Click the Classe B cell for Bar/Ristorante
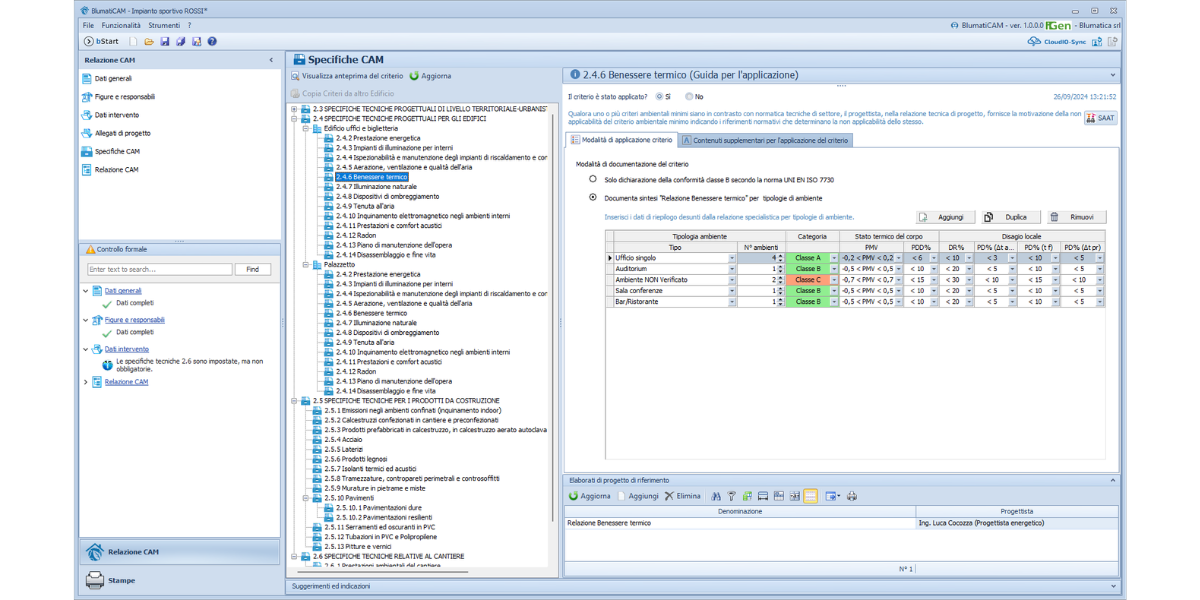The height and width of the screenshot is (600, 1200). (808, 302)
